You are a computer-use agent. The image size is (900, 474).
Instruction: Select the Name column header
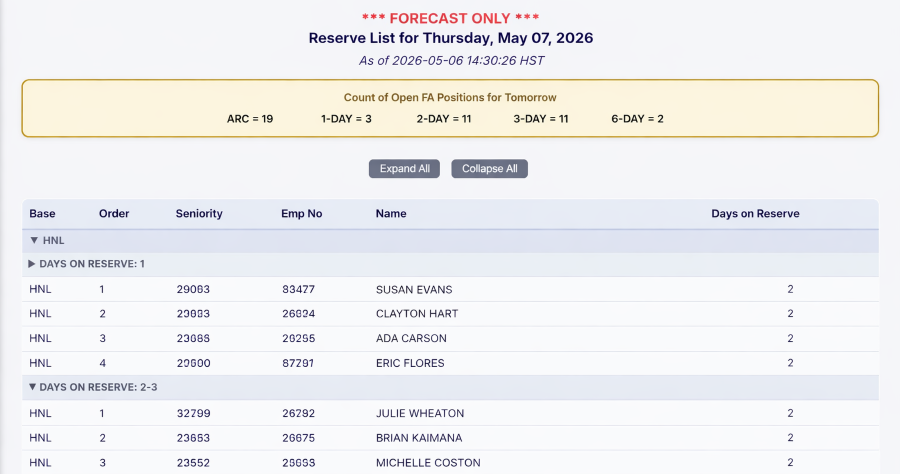[391, 213]
